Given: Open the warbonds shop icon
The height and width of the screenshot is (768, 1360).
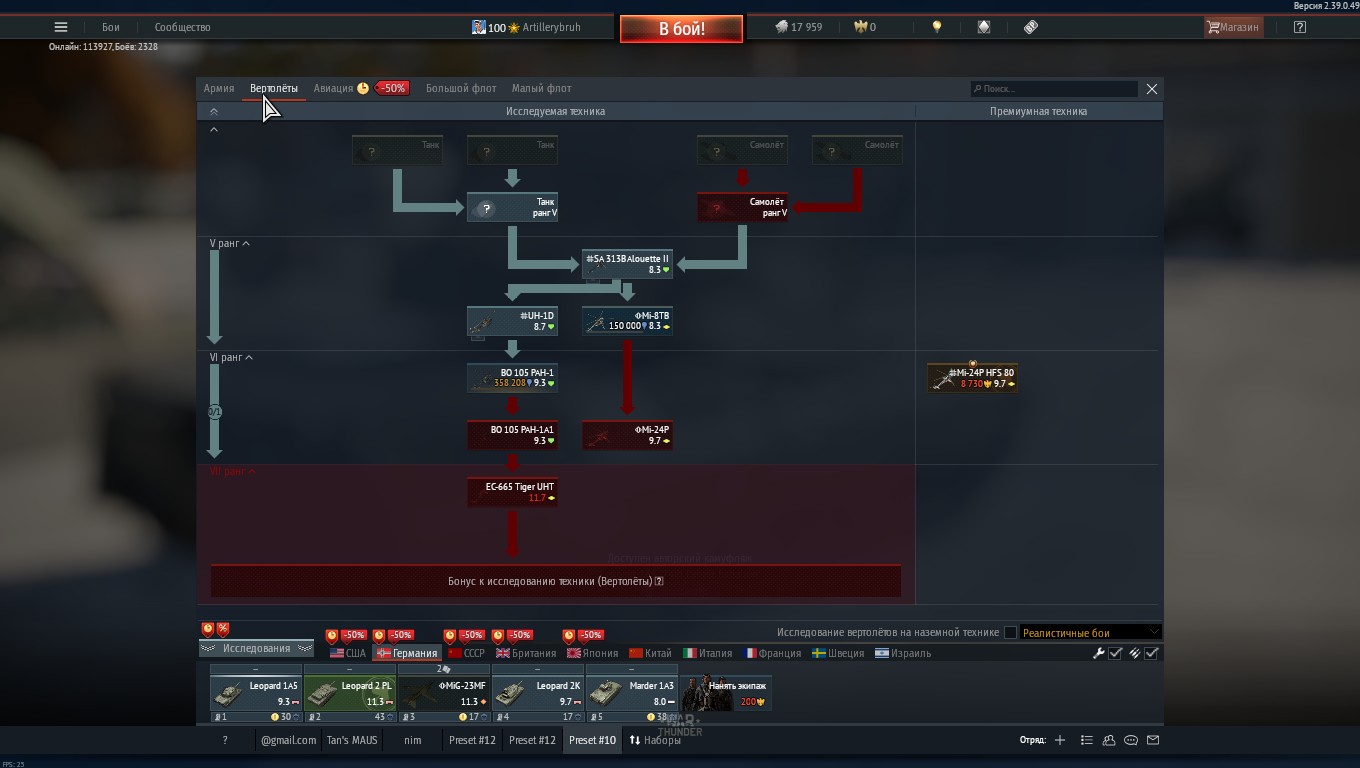Looking at the screenshot, I should pos(984,27).
